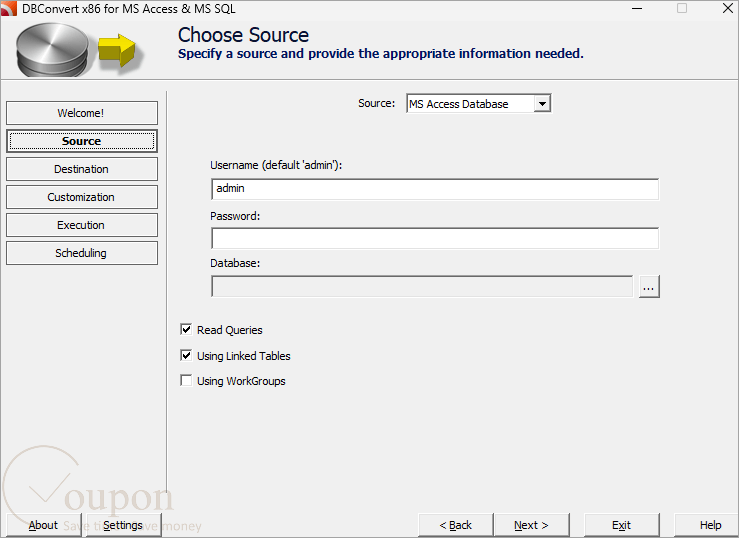Go to the Destination step
Image resolution: width=739 pixels, height=538 pixels.
82,169
